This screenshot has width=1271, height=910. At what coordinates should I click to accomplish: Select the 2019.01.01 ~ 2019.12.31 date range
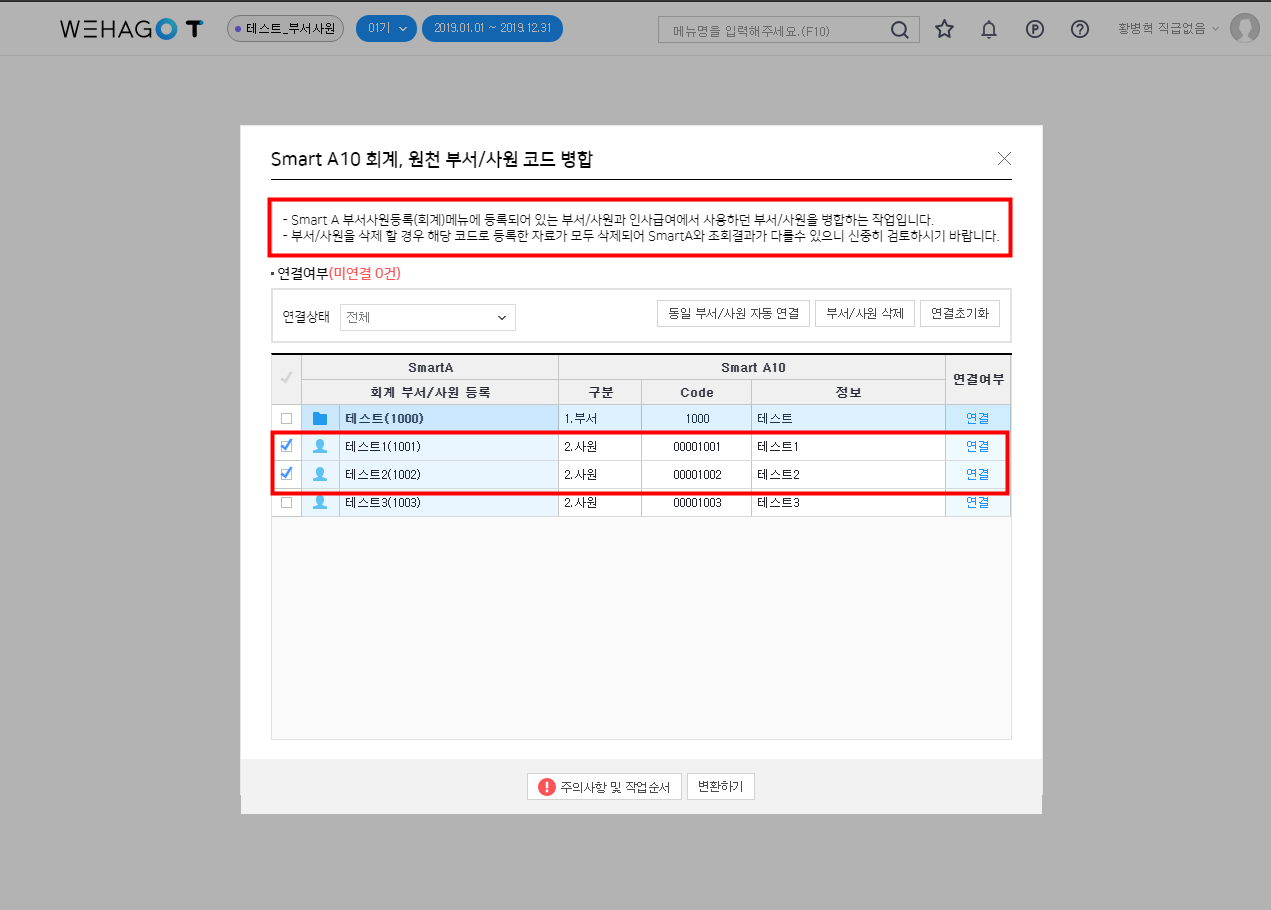pyautogui.click(x=492, y=29)
